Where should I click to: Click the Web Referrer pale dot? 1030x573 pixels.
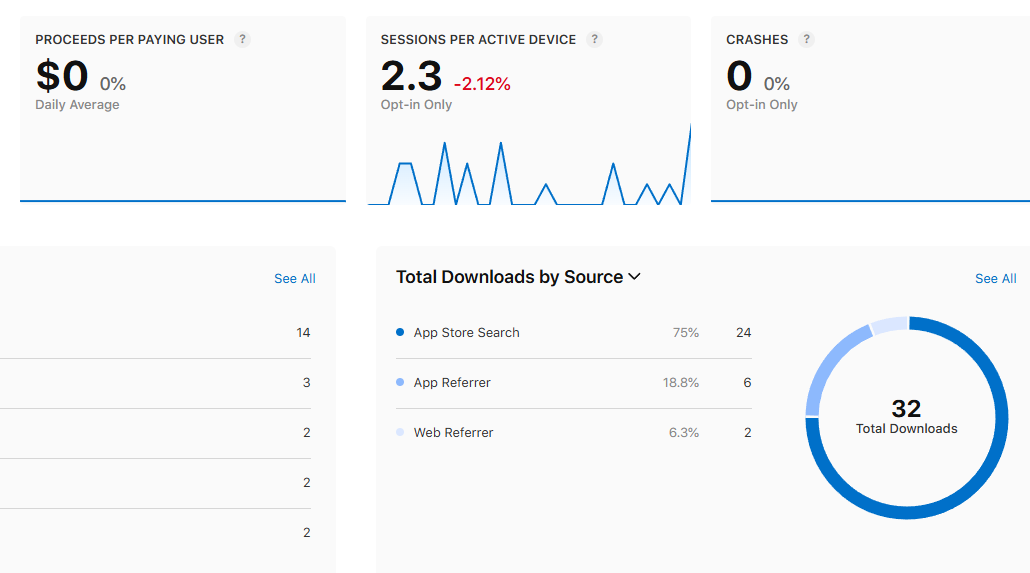point(400,432)
